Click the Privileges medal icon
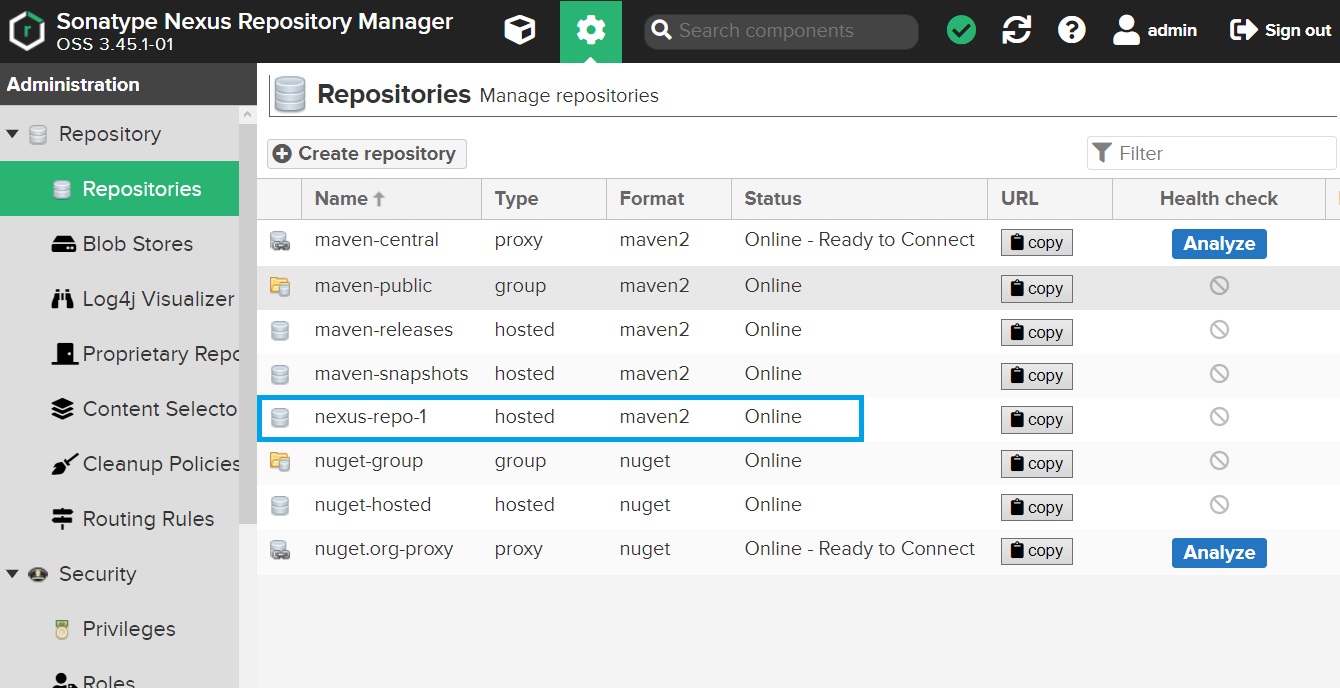Image resolution: width=1340 pixels, height=688 pixels. pos(63,629)
